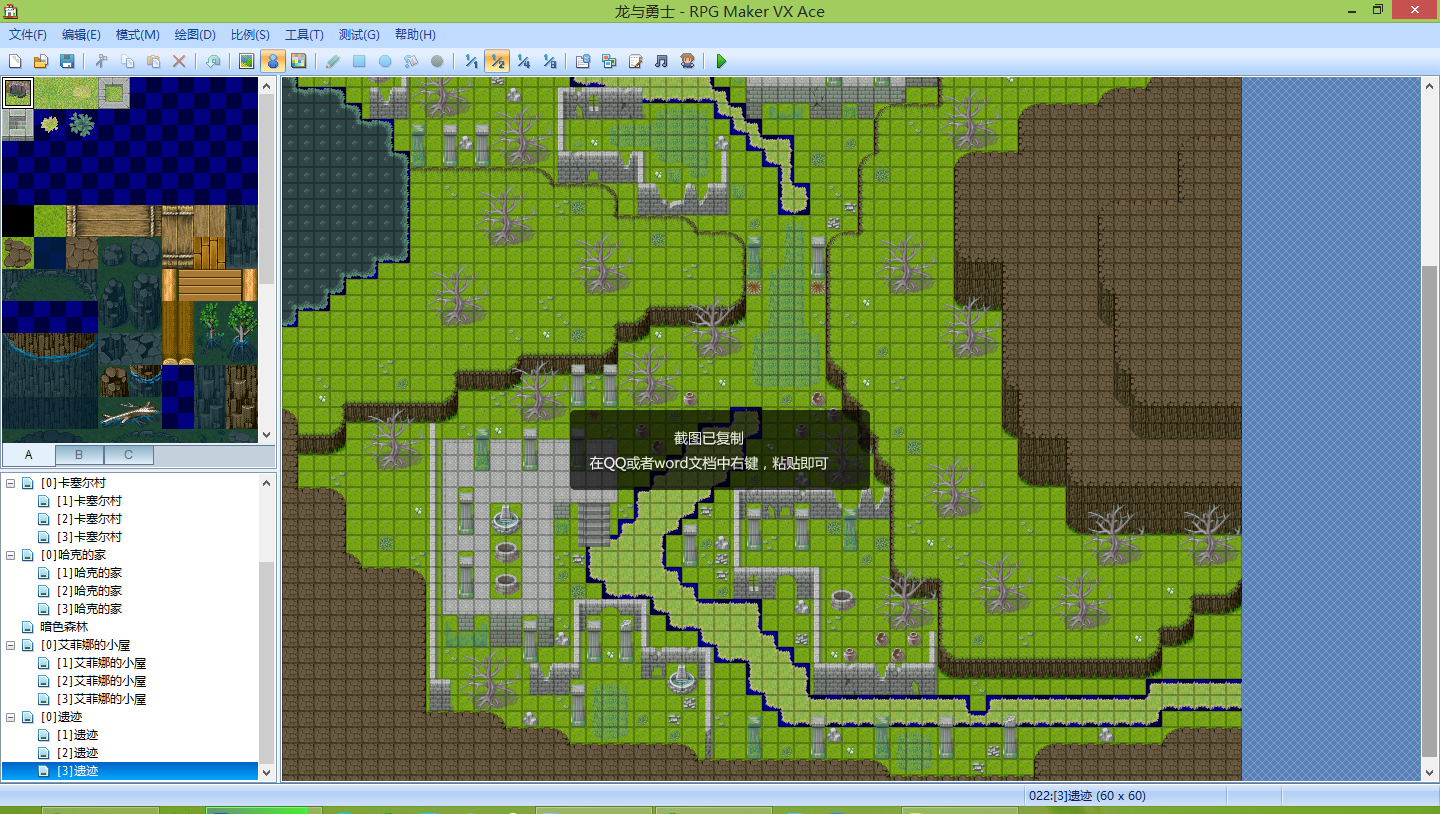The height and width of the screenshot is (814, 1440).
Task: Collapse the [0]艾菲娜的小屋 map group
Action: coord(11,645)
